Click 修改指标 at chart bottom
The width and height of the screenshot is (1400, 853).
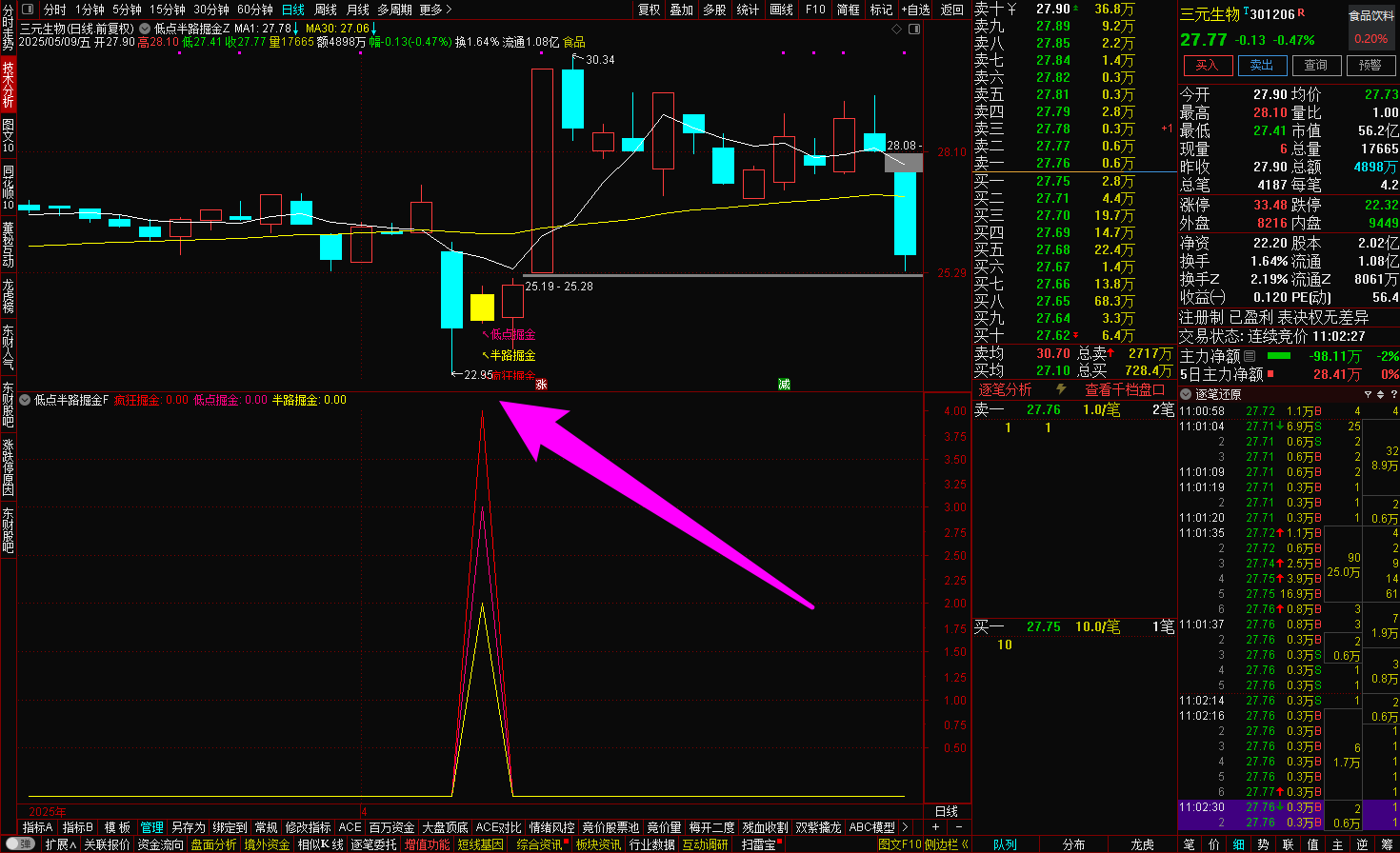pyautogui.click(x=308, y=827)
